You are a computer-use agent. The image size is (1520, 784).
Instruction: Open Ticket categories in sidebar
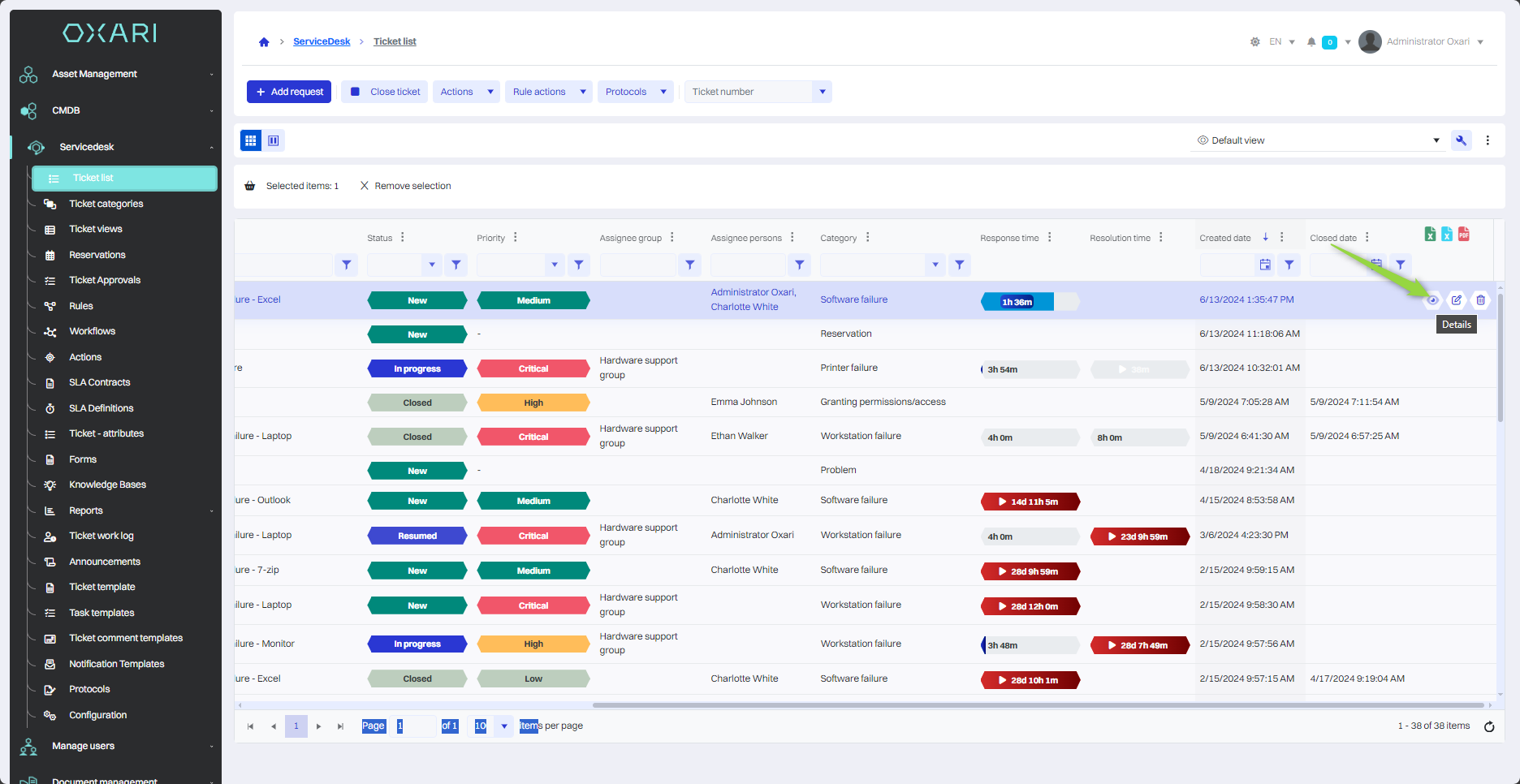pos(106,204)
